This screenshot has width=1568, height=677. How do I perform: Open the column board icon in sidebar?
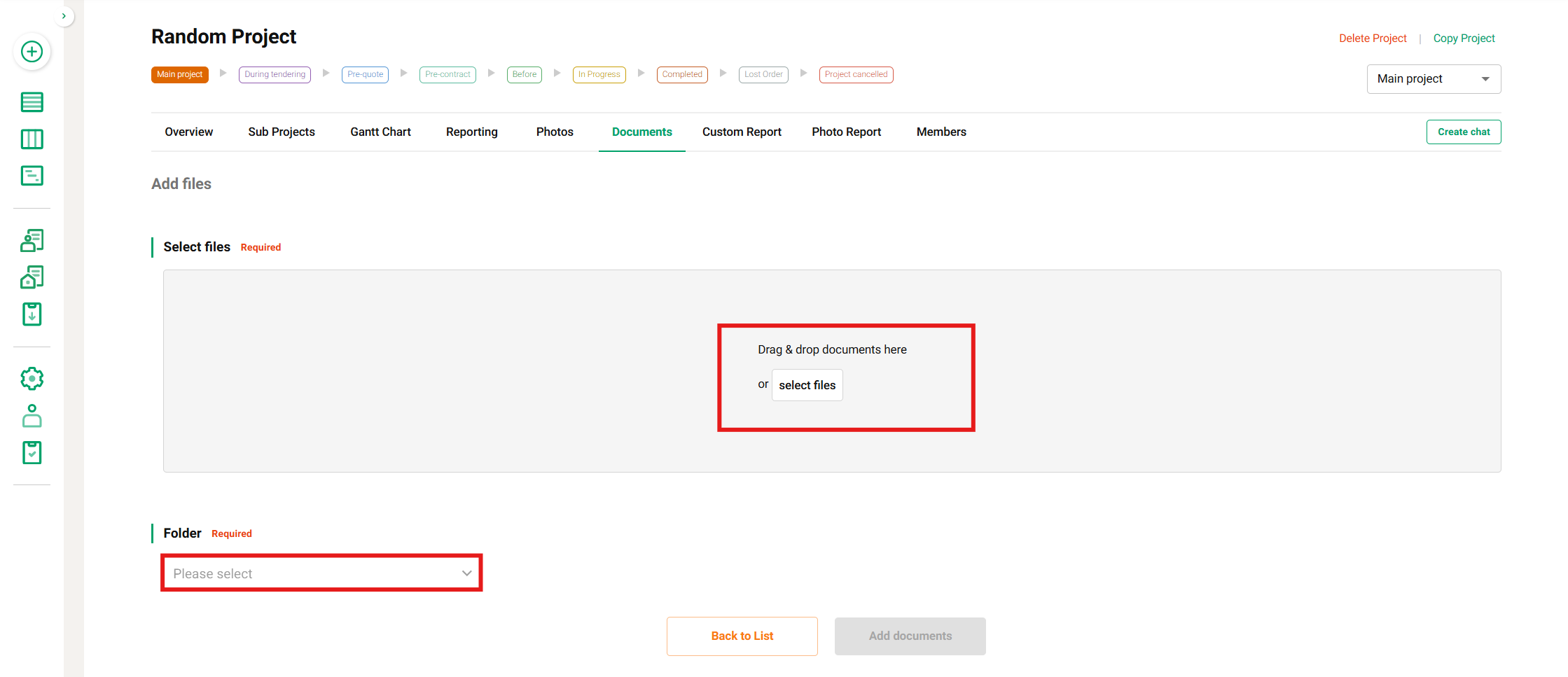pyautogui.click(x=32, y=139)
